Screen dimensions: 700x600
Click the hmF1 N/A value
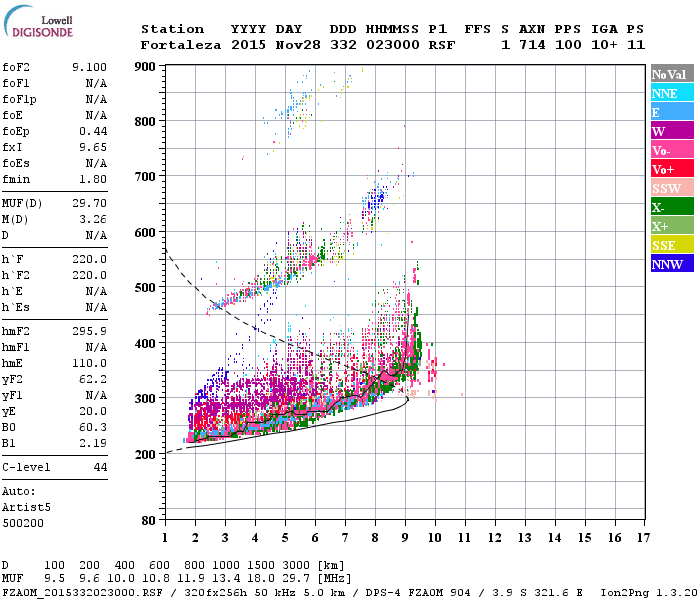click(x=96, y=347)
